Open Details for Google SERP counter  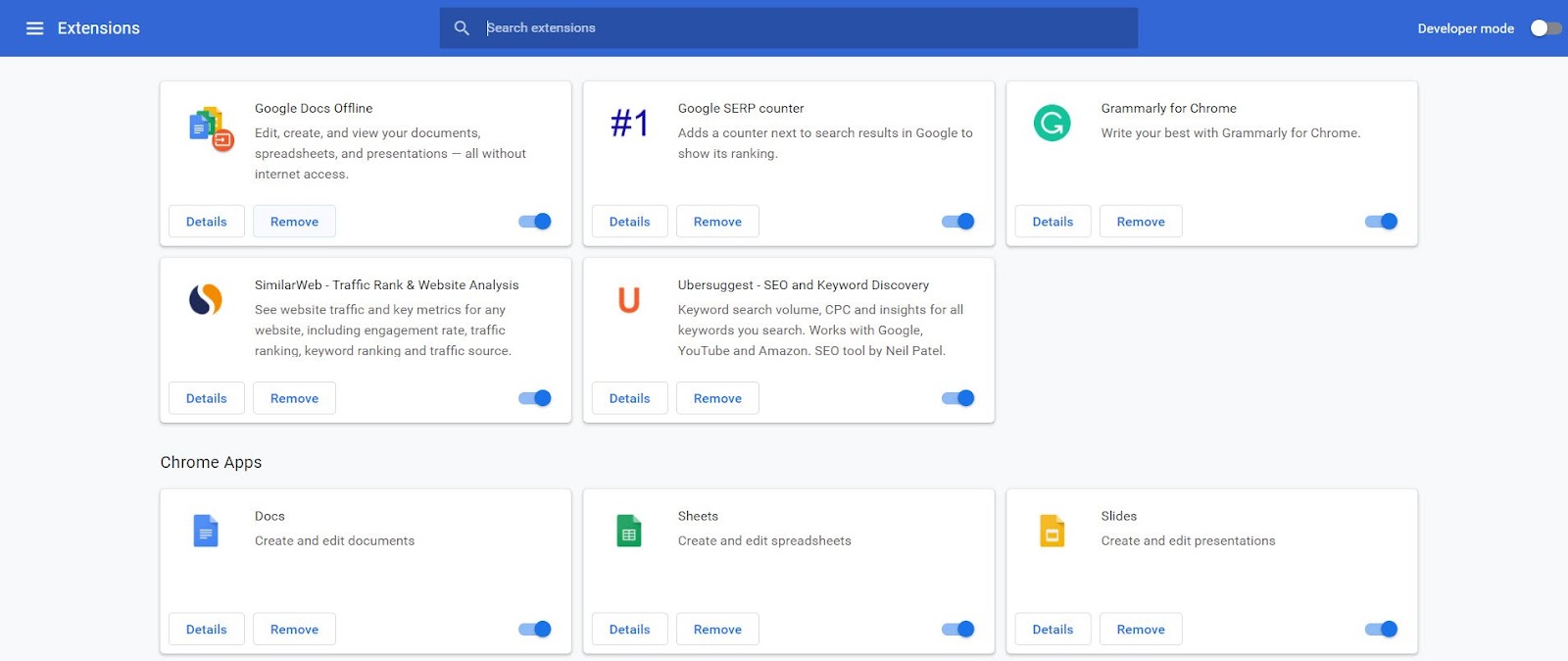pos(630,222)
